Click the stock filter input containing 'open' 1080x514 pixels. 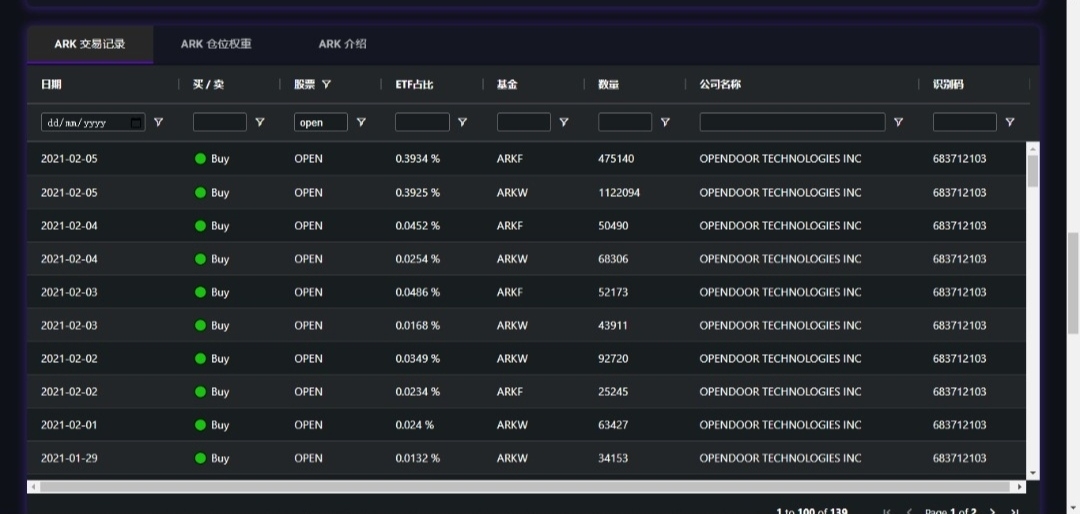[321, 122]
